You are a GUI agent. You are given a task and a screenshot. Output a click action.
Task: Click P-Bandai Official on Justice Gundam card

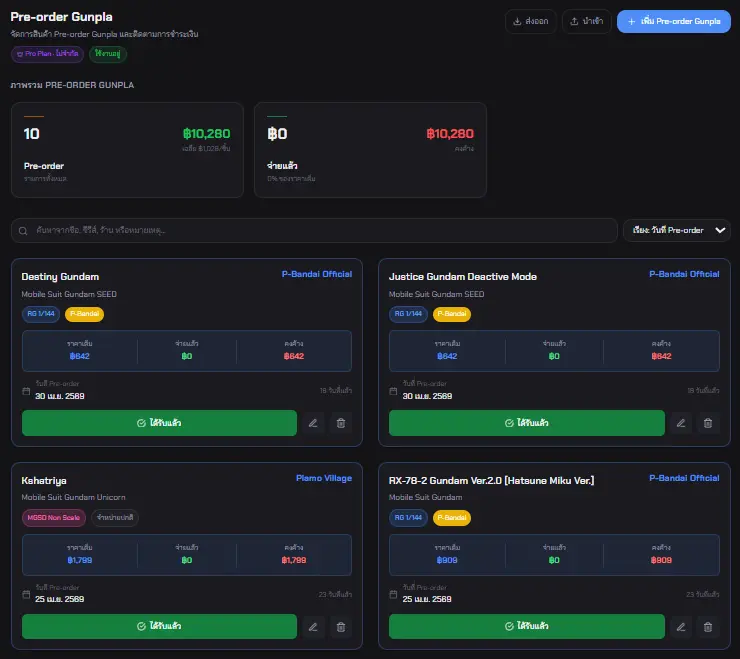click(684, 274)
